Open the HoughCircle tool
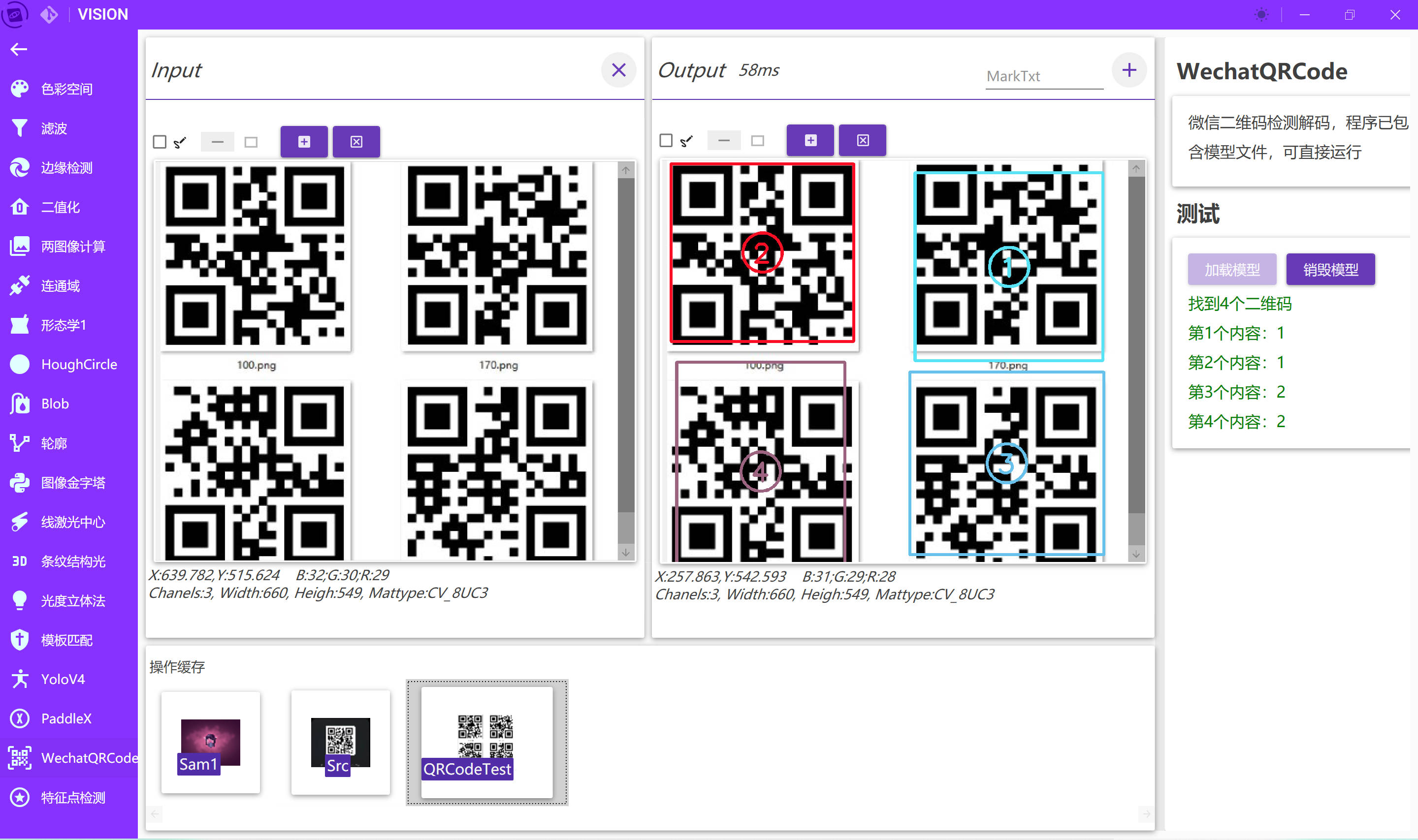 (x=79, y=365)
